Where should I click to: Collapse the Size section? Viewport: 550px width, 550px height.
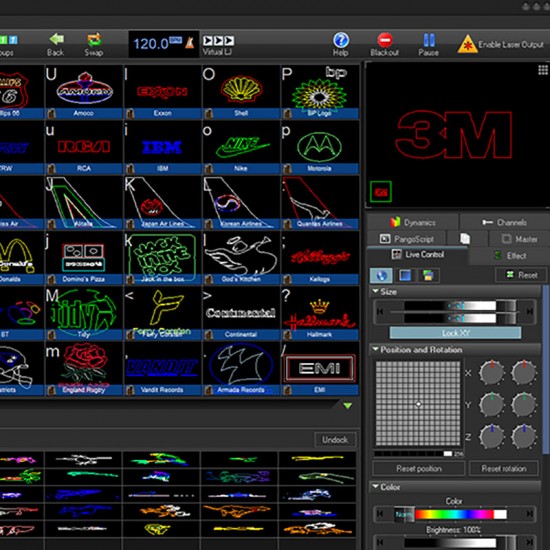(376, 291)
